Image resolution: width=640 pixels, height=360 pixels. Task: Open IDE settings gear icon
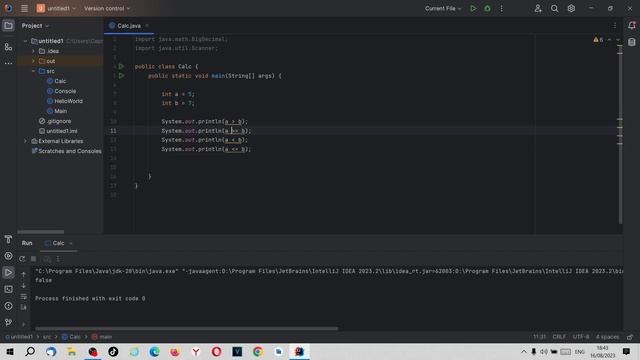[571, 8]
